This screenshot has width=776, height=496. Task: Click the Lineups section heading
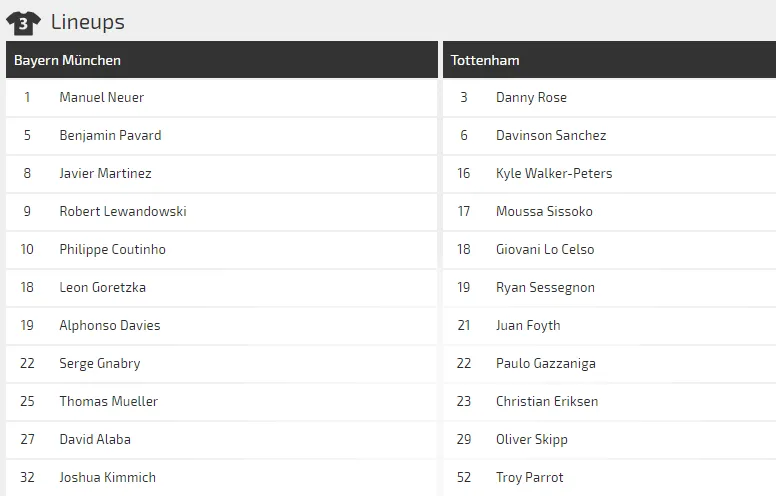pyautogui.click(x=87, y=21)
